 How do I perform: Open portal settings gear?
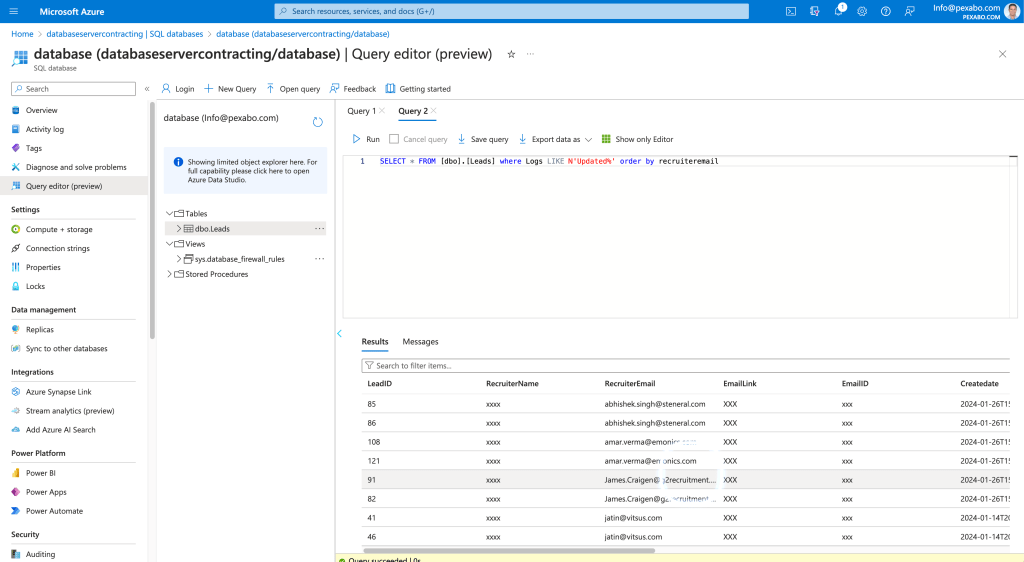click(x=862, y=11)
